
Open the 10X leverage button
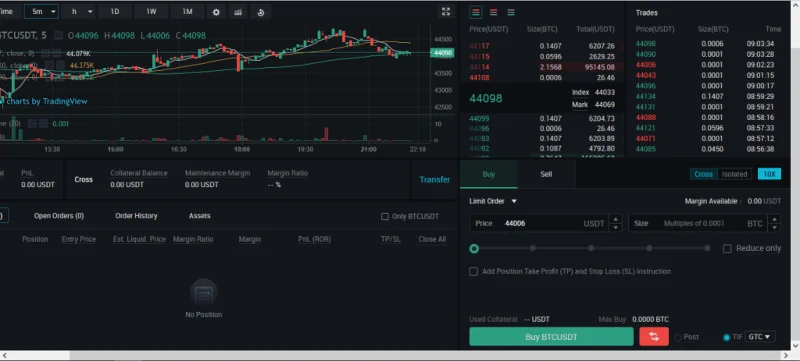[769, 174]
